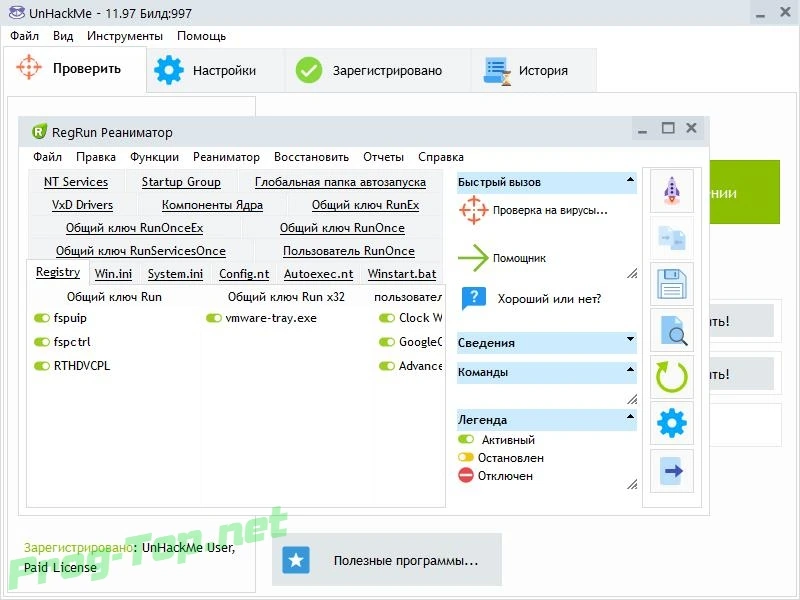800x600 pixels.
Task: Toggle the fspuip startup entry switch
Action: click(41, 318)
